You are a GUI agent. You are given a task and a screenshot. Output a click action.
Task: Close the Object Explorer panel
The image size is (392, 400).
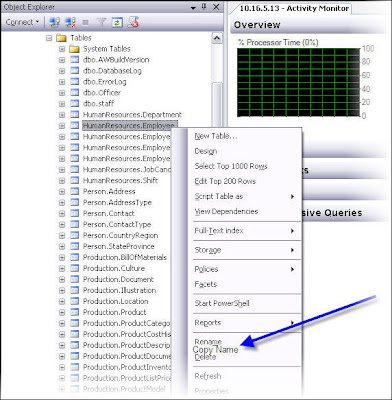tap(216, 7)
